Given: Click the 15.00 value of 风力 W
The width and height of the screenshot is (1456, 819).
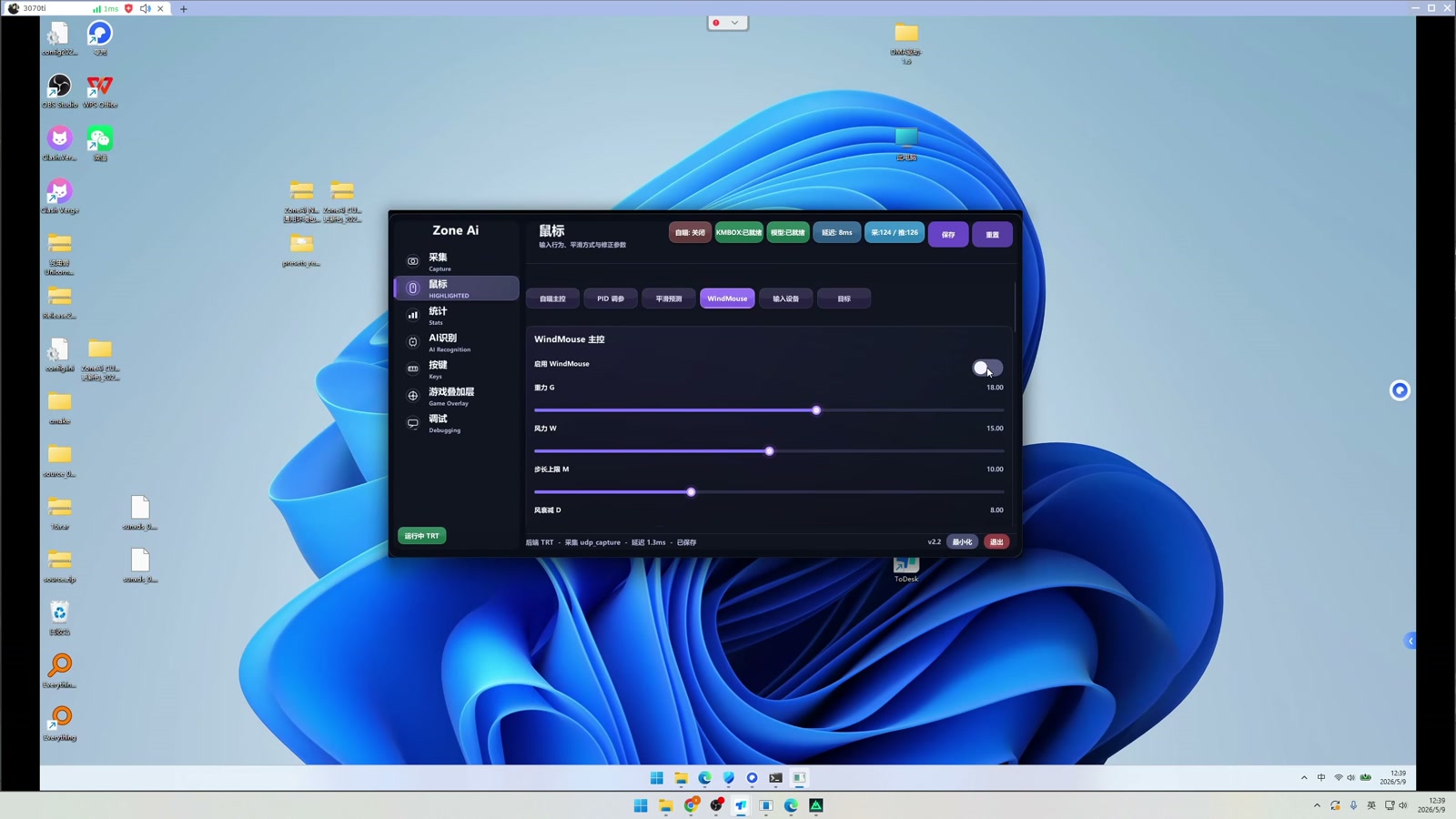Looking at the screenshot, I should pyautogui.click(x=995, y=429).
